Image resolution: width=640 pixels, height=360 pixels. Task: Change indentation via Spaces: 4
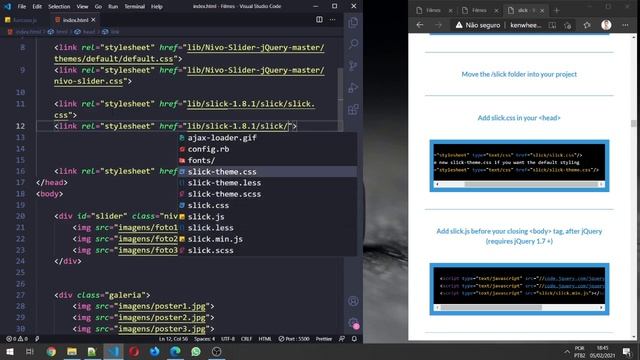pos(204,339)
